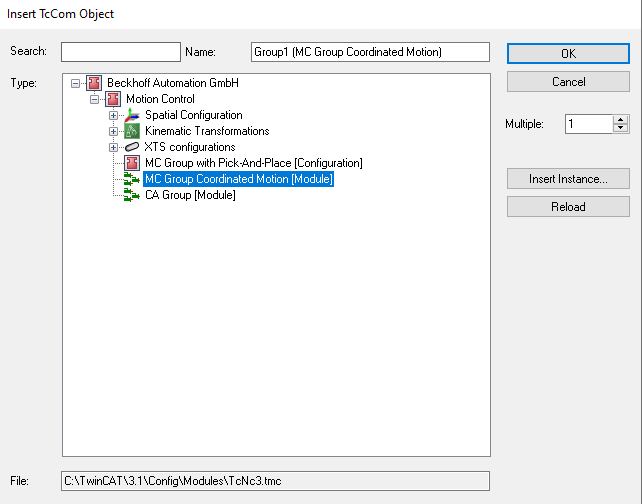
Task: Expand the Kinematic Transformations node
Action: (x=113, y=131)
